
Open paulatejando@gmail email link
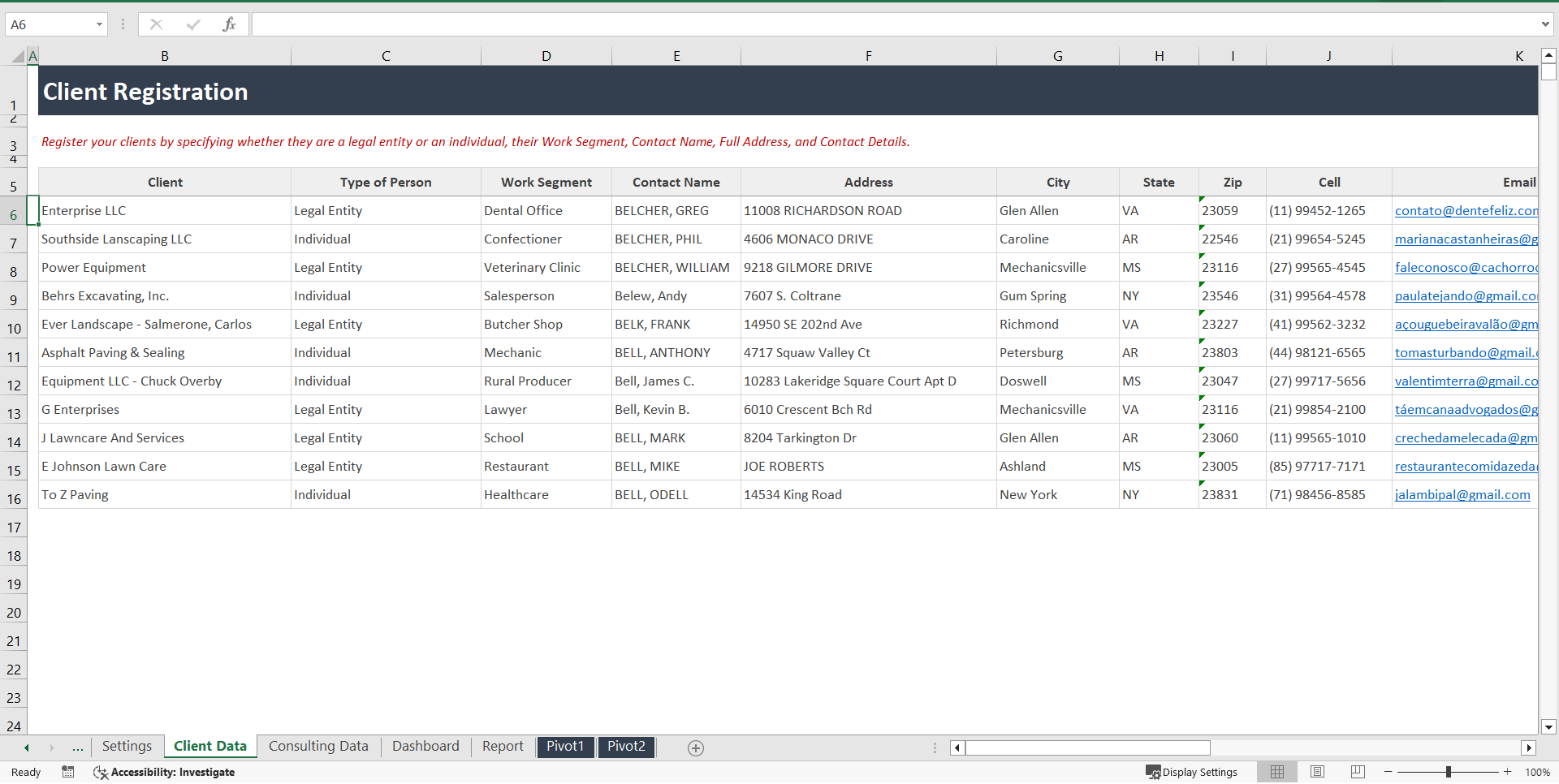coord(1466,296)
